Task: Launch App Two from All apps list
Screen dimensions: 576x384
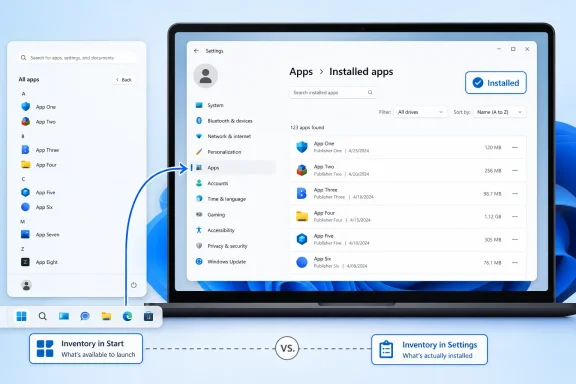Action: [x=39, y=122]
